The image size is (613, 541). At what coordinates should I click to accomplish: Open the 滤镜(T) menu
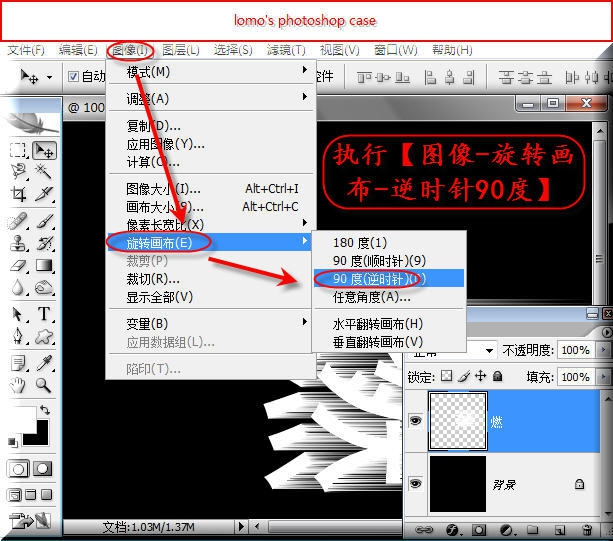[286, 50]
